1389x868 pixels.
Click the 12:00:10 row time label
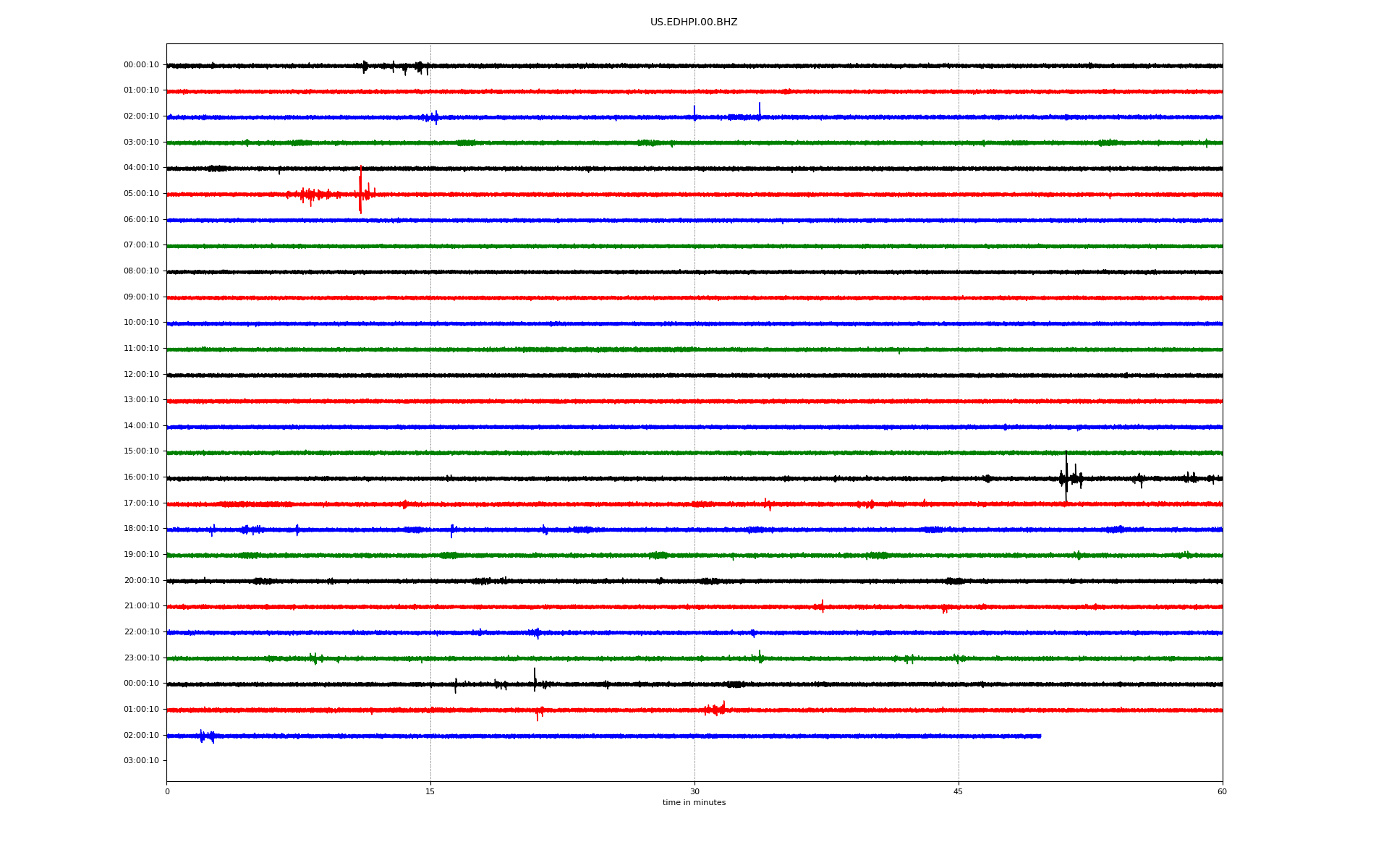[x=141, y=375]
